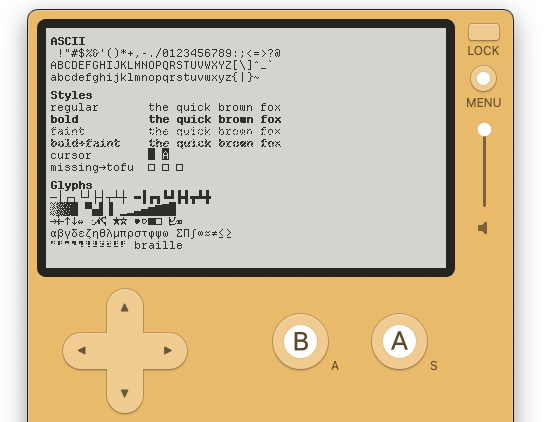Click the speaker mute icon
Screen dimensions: 547x422
tap(483, 228)
